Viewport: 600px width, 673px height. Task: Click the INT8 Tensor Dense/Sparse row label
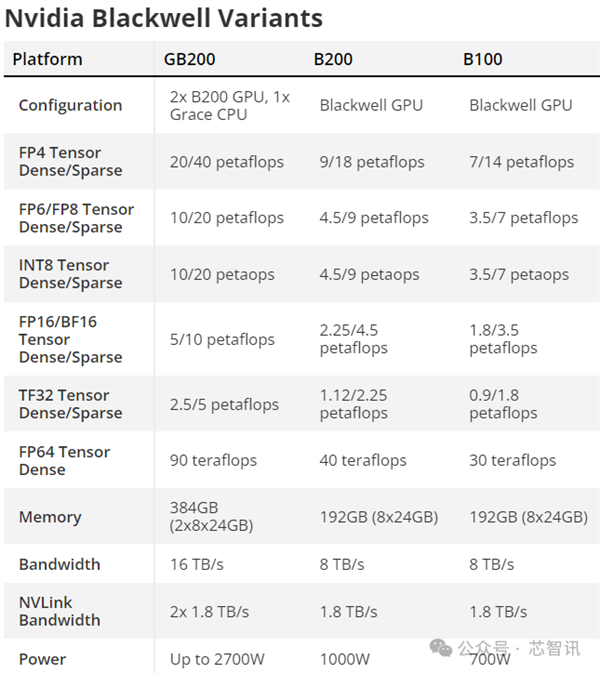pos(70,274)
